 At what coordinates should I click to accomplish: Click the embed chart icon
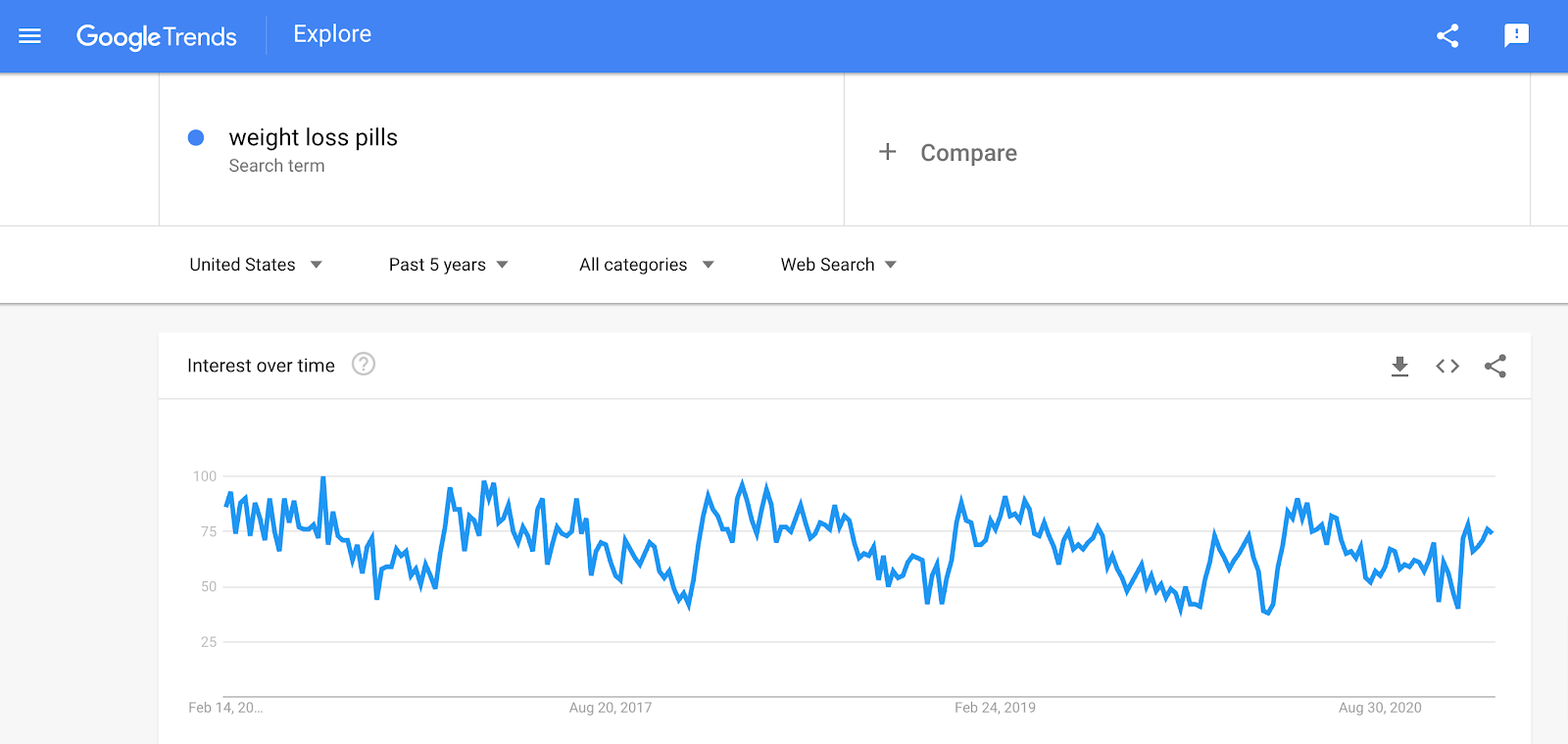(x=1446, y=366)
